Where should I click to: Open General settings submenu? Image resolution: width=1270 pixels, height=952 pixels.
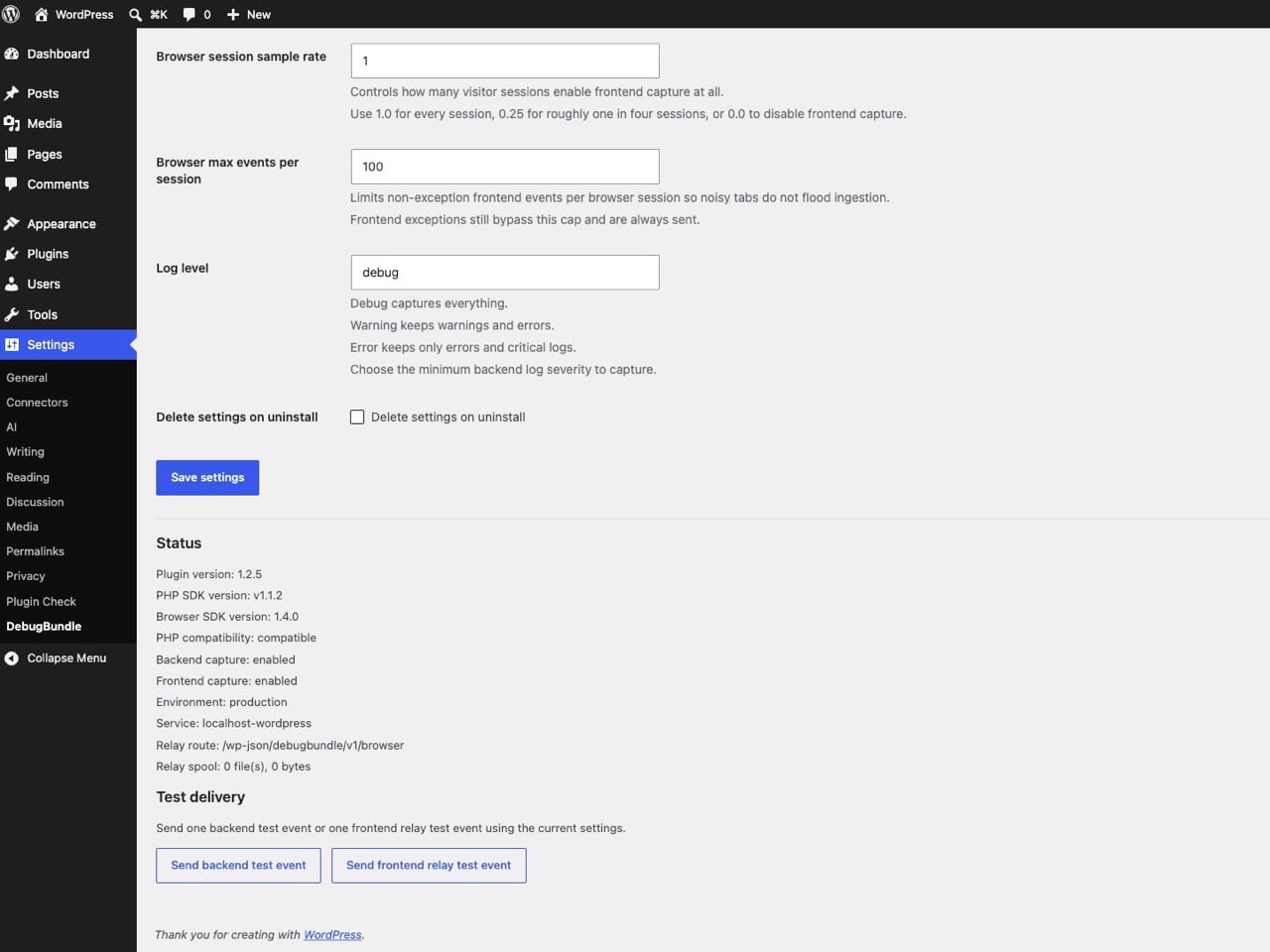(27, 378)
